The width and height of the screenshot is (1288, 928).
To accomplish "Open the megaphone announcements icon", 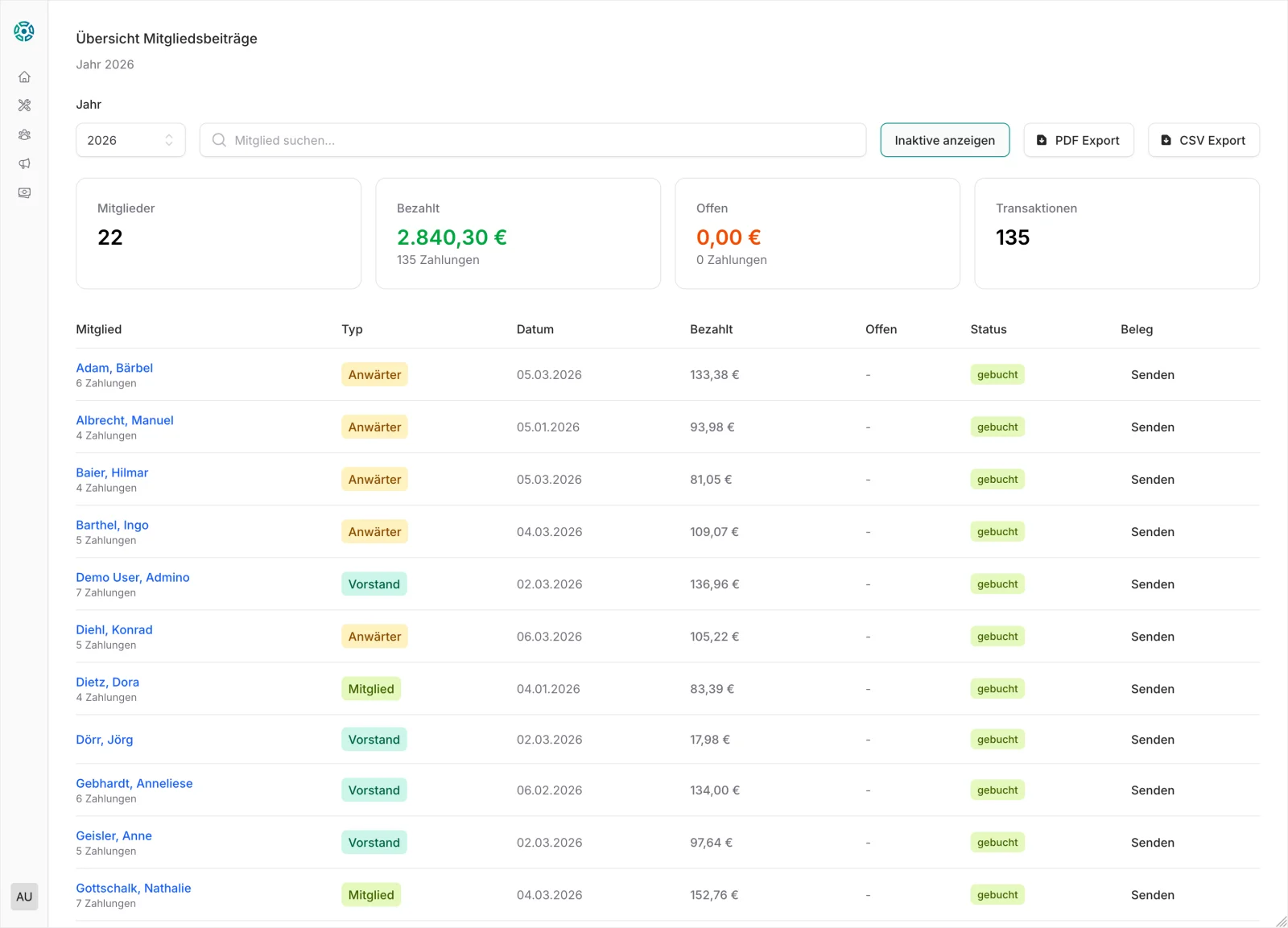I will [24, 163].
